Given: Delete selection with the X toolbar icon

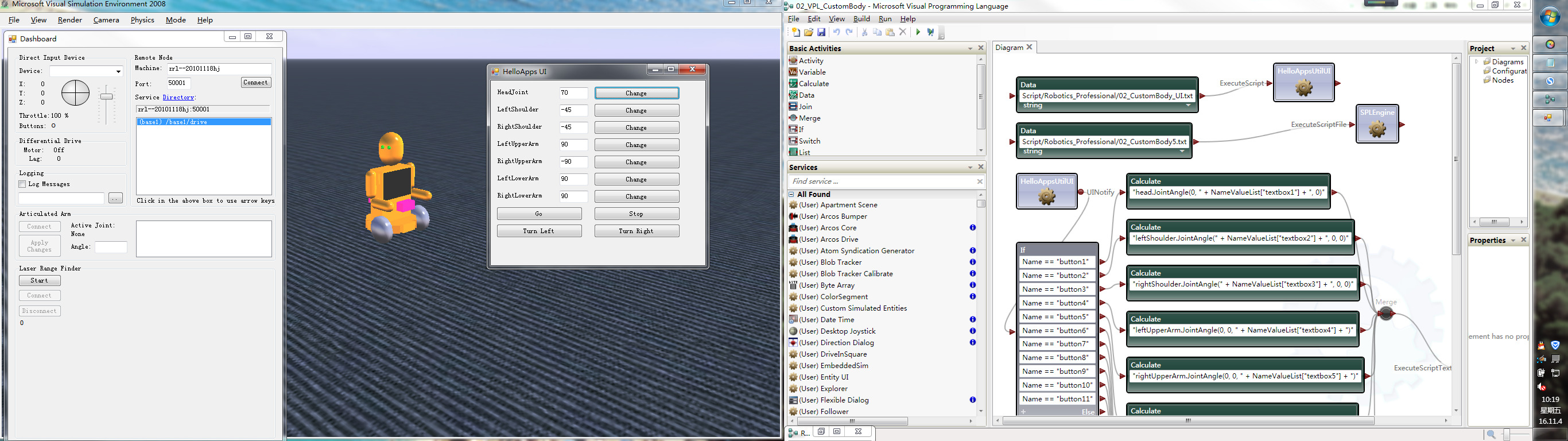Looking at the screenshot, I should coord(903,32).
